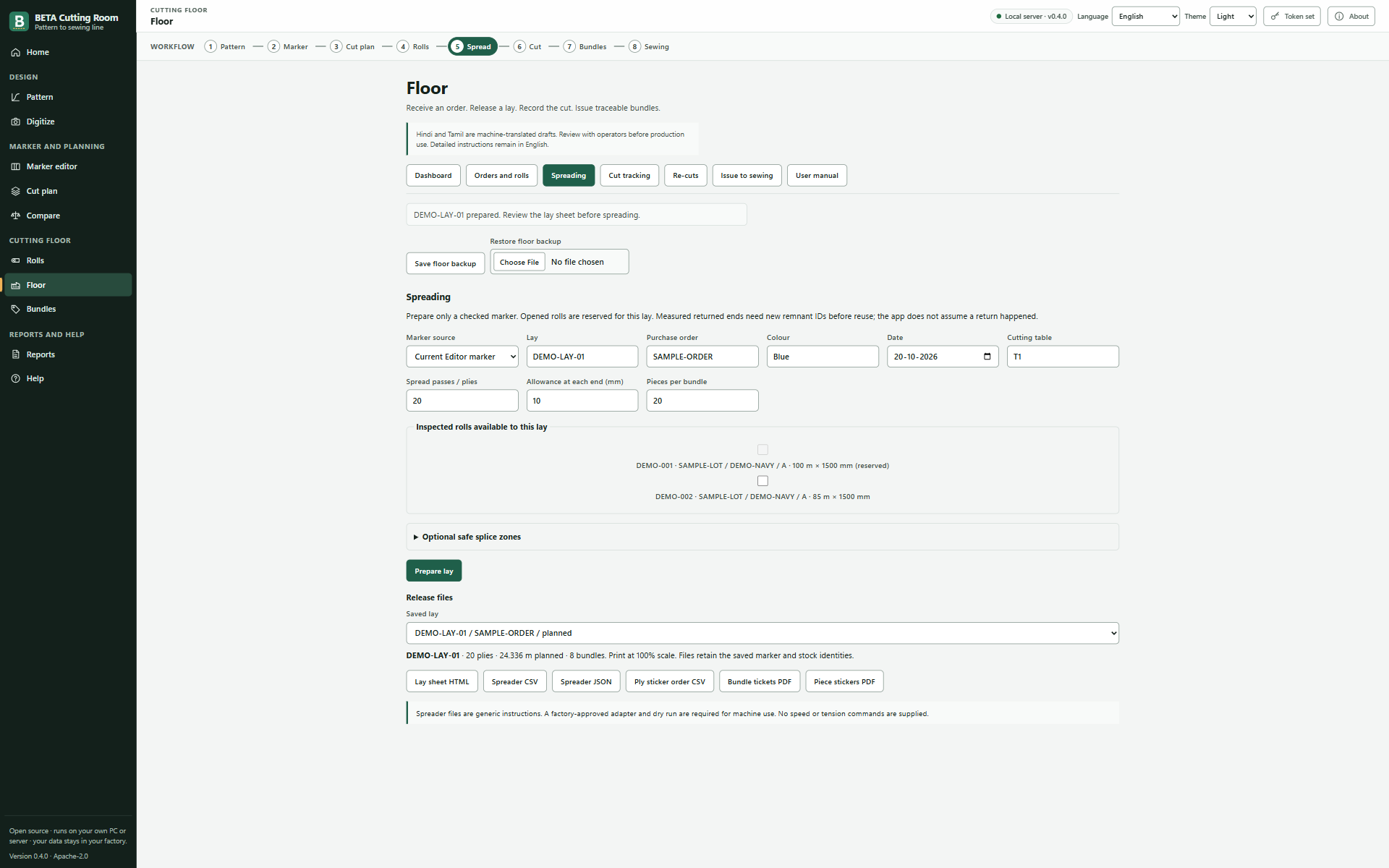This screenshot has height=868, width=1389.
Task: Go to workflow step 6 Cut
Action: (527, 46)
